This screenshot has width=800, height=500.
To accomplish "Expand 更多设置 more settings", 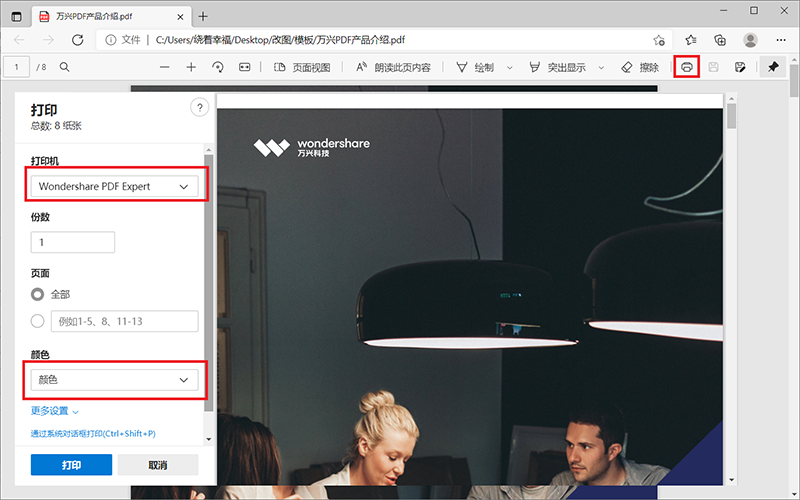I will [x=54, y=410].
